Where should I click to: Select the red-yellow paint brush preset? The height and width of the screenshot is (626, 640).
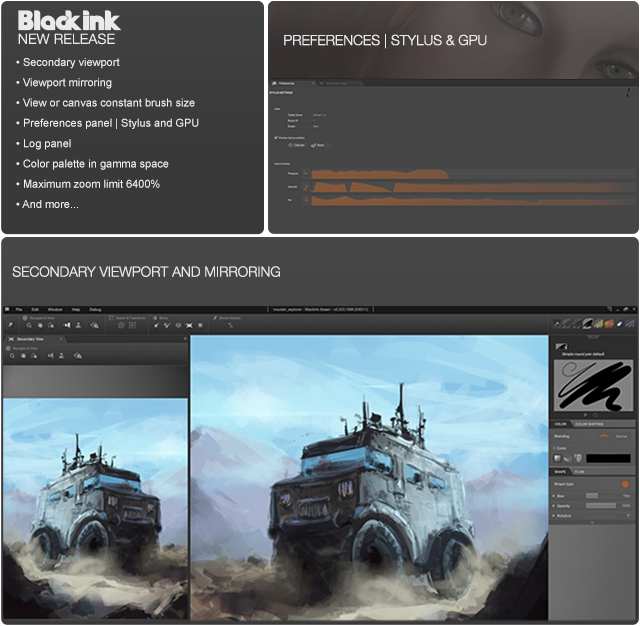tap(609, 324)
